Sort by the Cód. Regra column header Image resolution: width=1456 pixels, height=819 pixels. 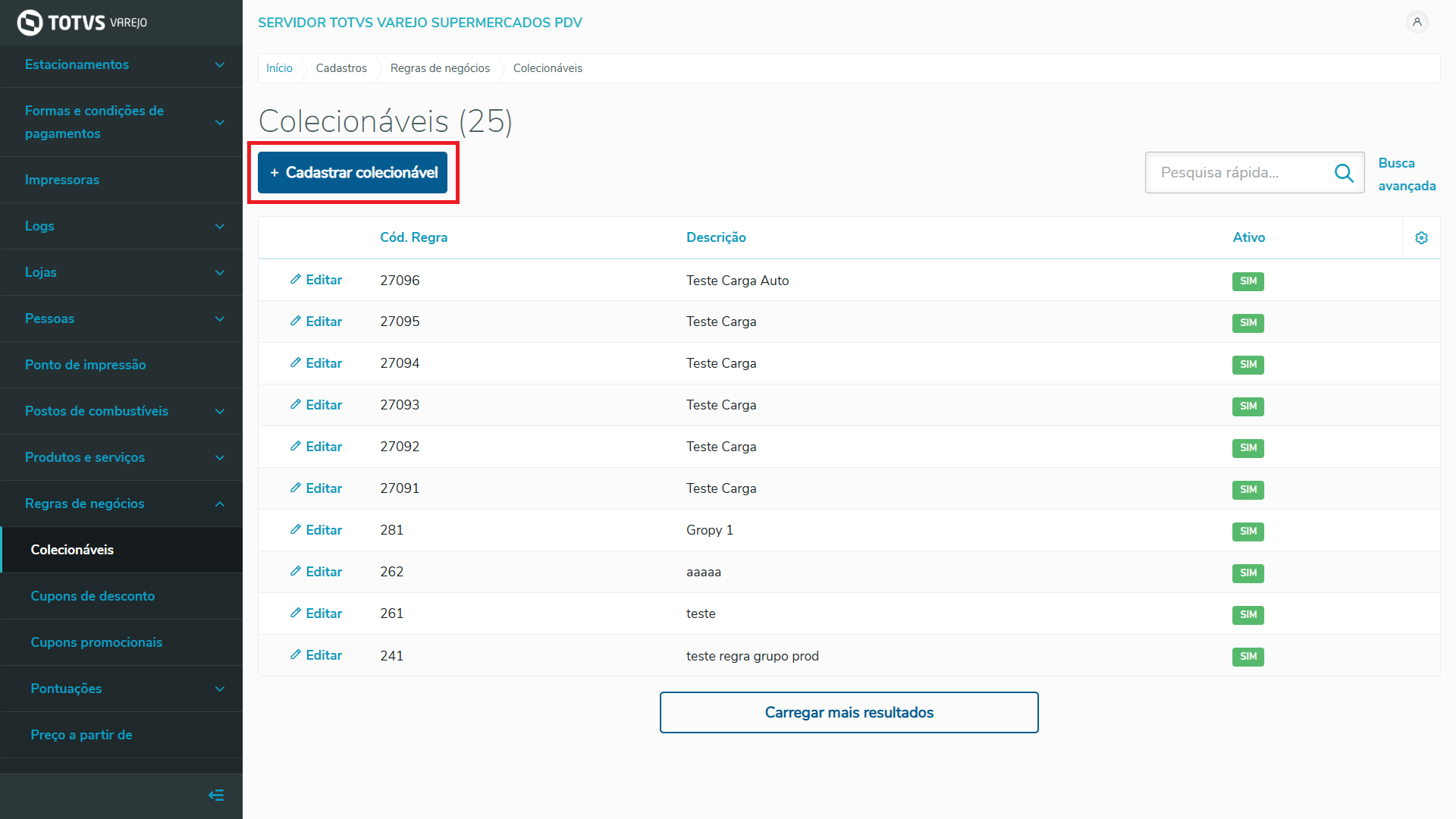413,237
